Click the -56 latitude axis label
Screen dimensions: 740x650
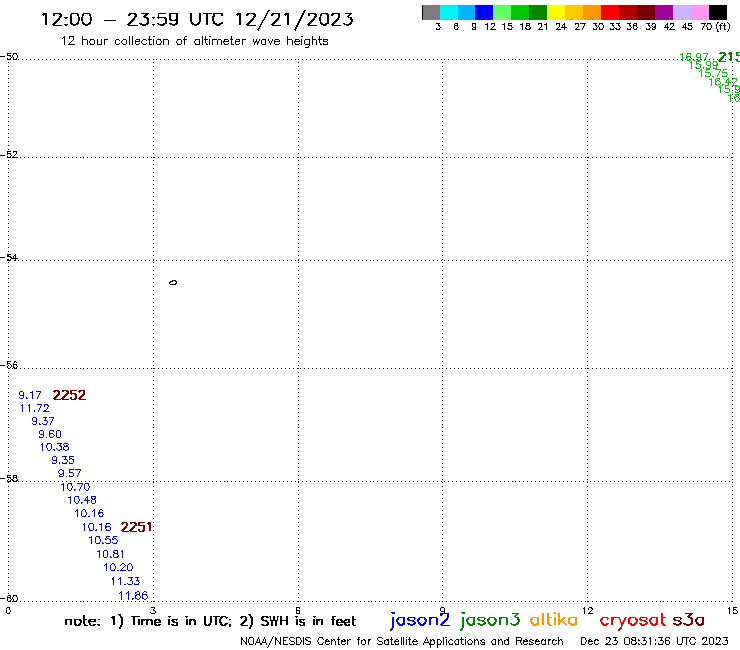coord(9,365)
